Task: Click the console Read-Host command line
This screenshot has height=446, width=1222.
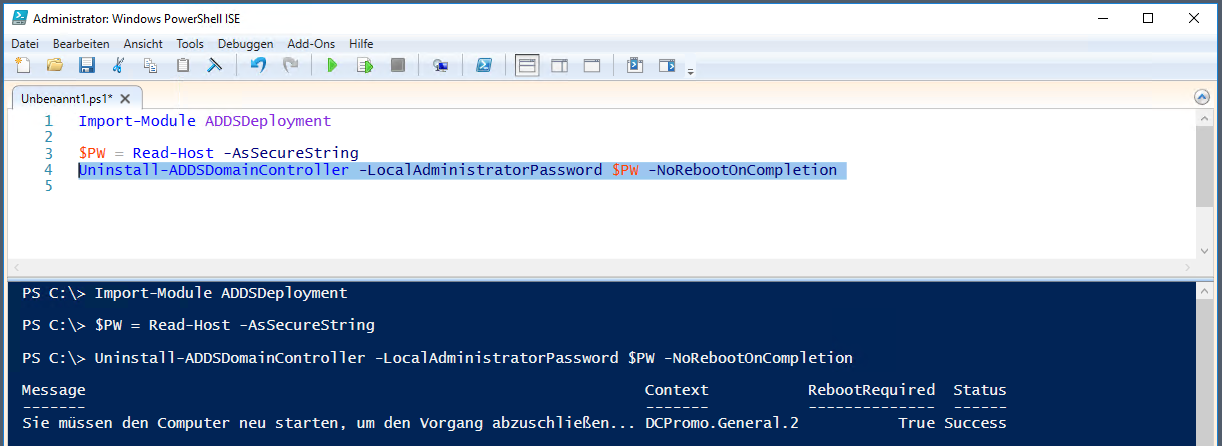Action: tap(198, 325)
